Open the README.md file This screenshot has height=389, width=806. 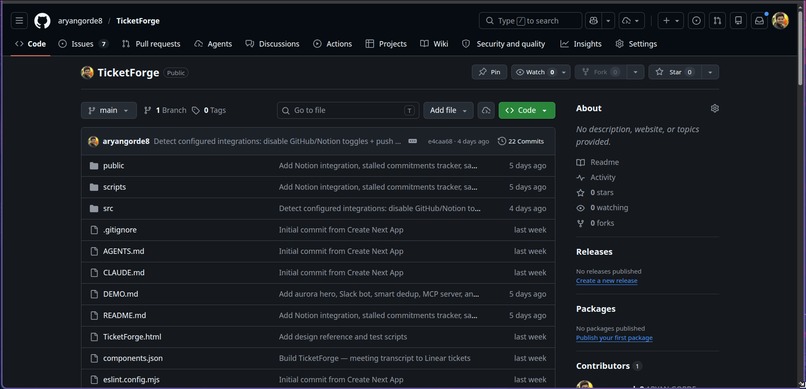click(124, 316)
